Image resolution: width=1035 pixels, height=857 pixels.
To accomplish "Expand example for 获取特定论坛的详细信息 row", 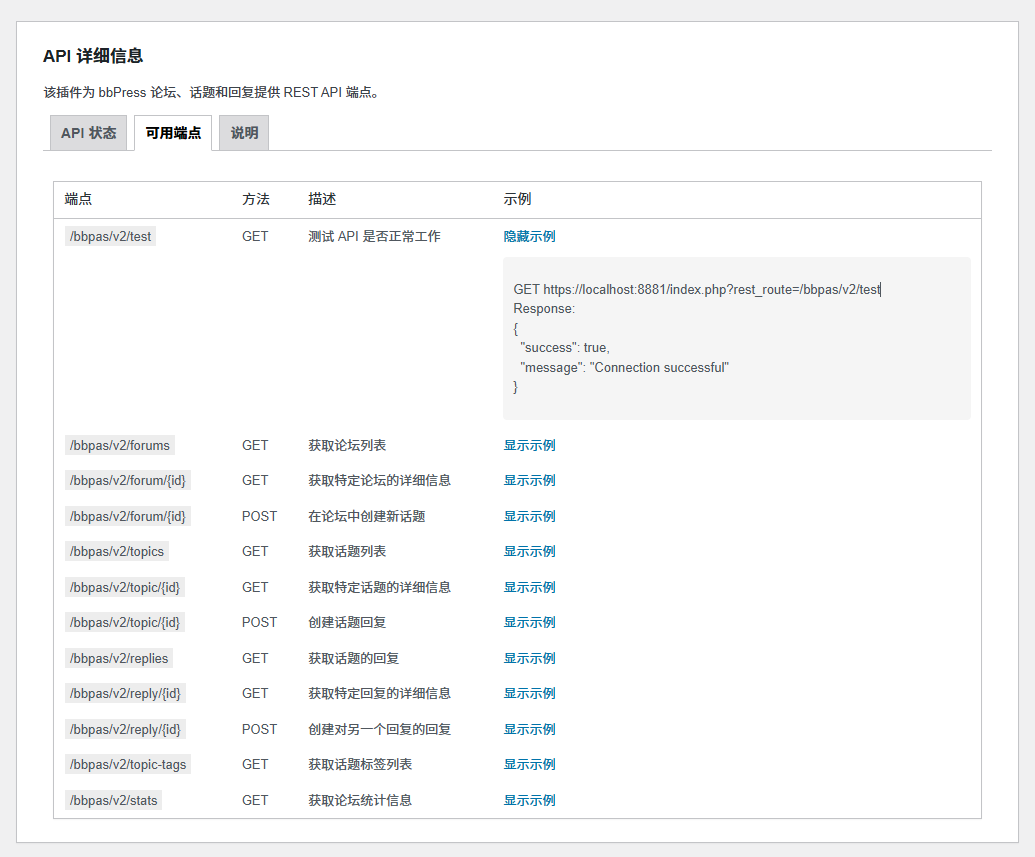I will click(x=529, y=481).
